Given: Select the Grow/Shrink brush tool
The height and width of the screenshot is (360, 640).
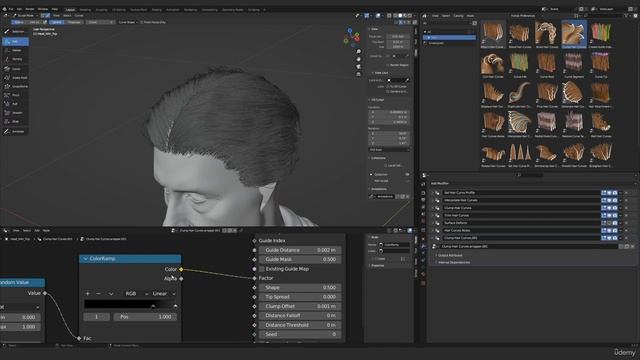Looking at the screenshot, I should coord(15,87).
